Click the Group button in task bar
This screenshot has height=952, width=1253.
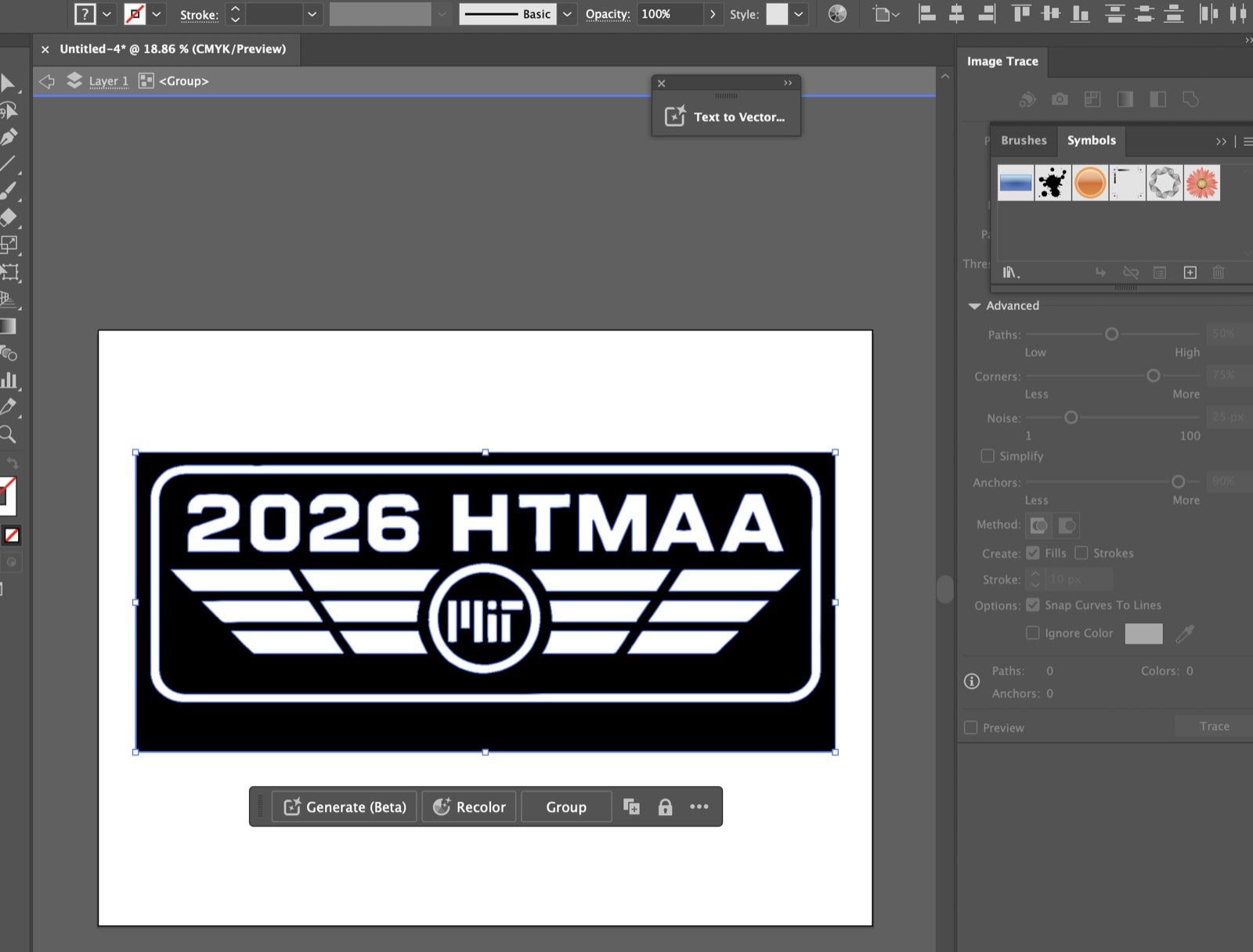point(566,807)
